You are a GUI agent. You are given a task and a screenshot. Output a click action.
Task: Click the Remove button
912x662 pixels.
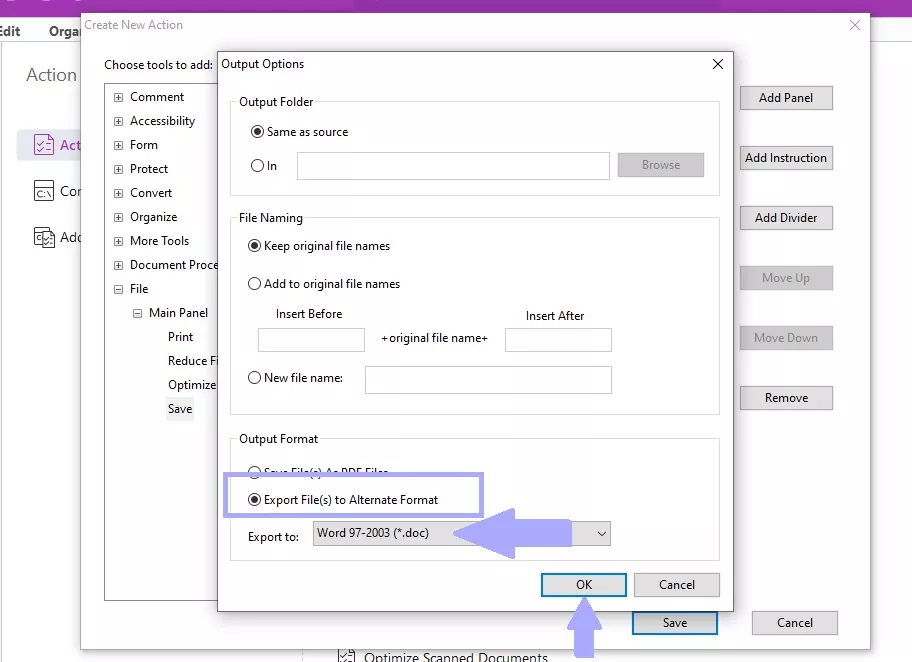click(786, 398)
